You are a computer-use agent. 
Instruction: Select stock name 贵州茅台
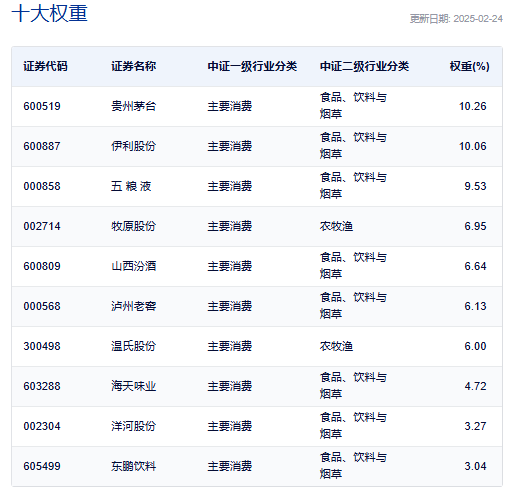click(x=134, y=106)
